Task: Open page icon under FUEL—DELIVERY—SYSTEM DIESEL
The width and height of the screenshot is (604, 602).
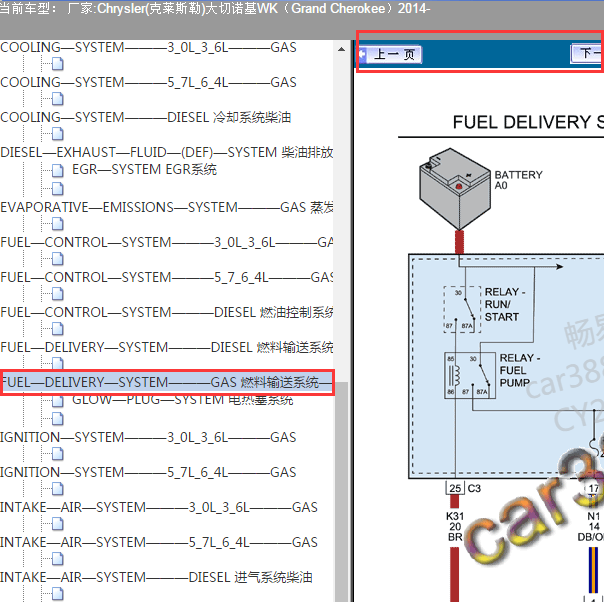Action: click(x=57, y=363)
